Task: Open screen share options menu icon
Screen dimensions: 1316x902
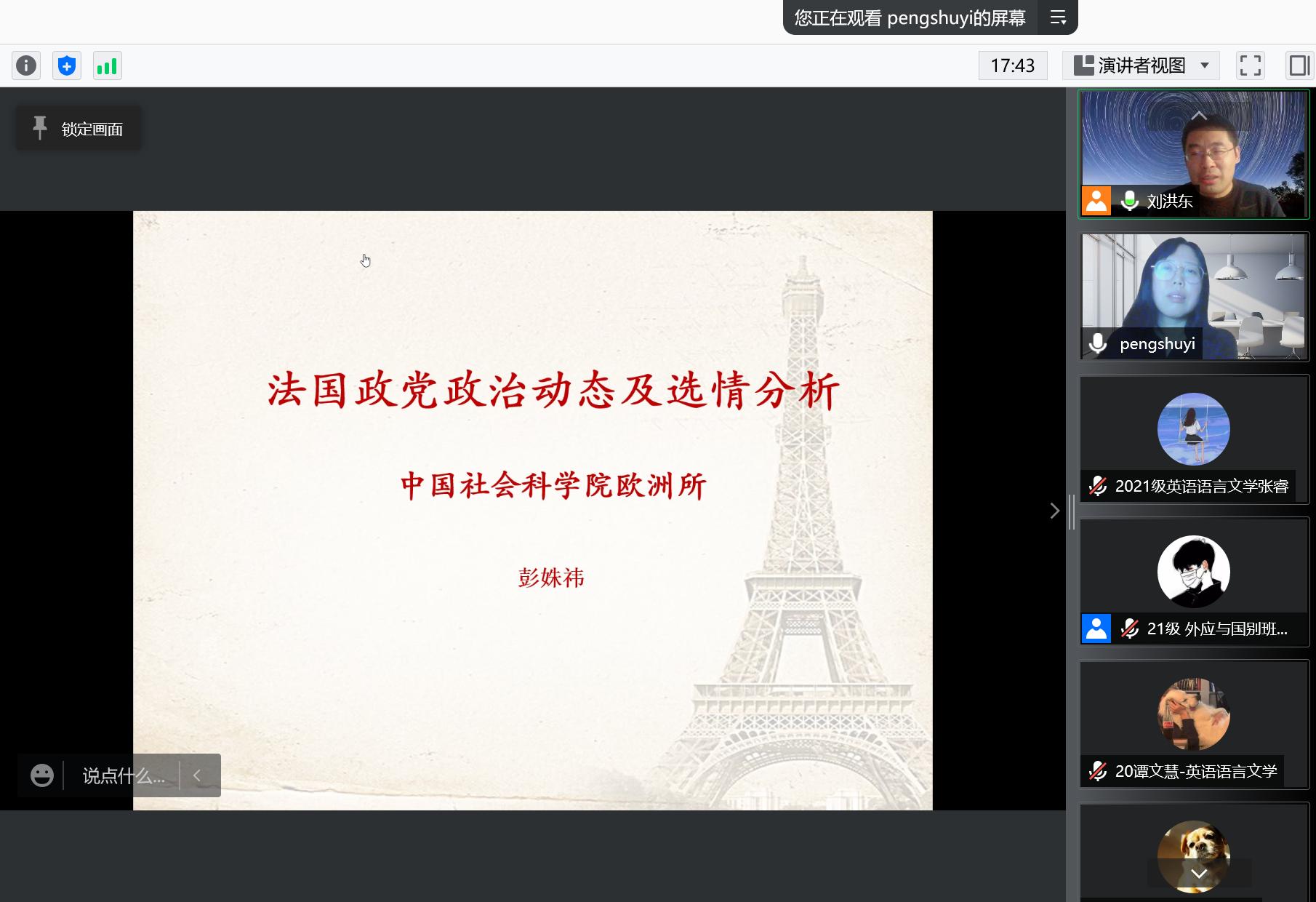Action: [1058, 17]
